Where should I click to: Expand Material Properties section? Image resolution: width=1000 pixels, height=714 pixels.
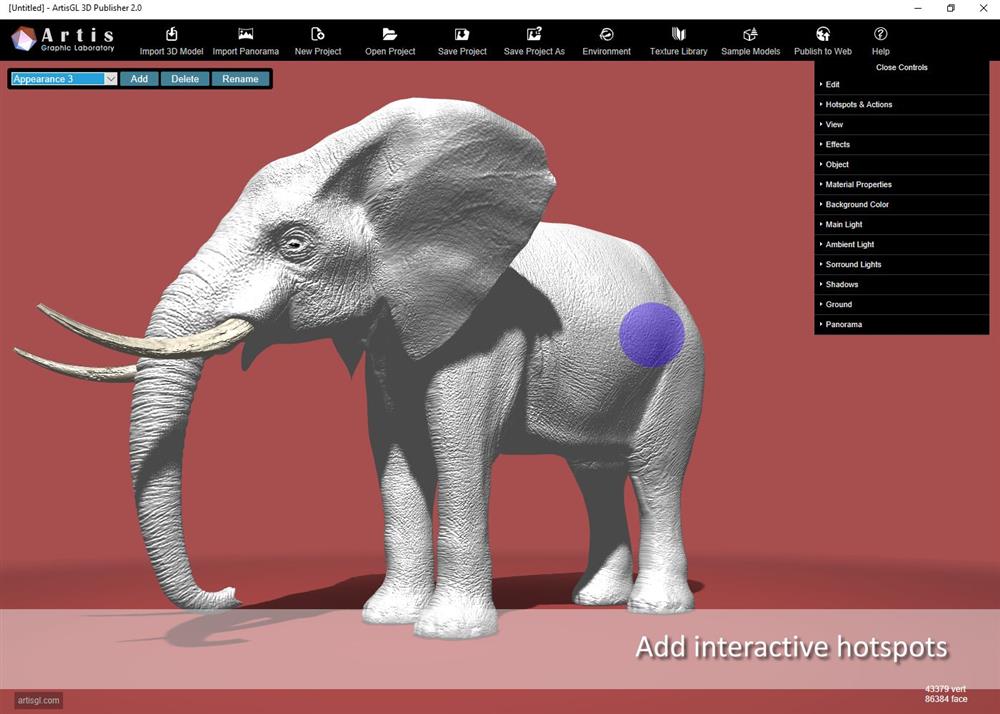(902, 185)
